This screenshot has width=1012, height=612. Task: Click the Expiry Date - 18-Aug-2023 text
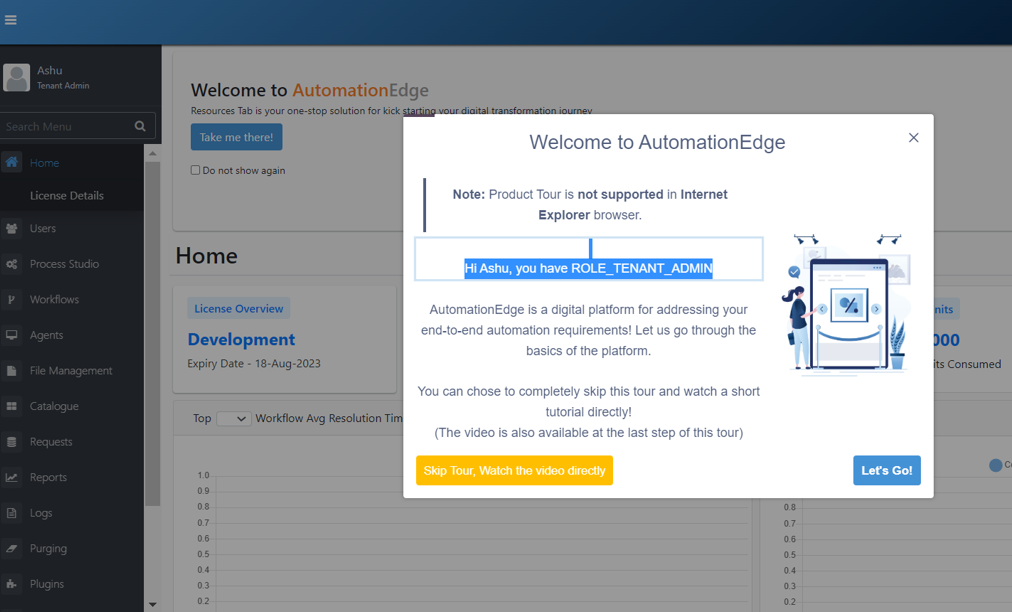pos(254,363)
